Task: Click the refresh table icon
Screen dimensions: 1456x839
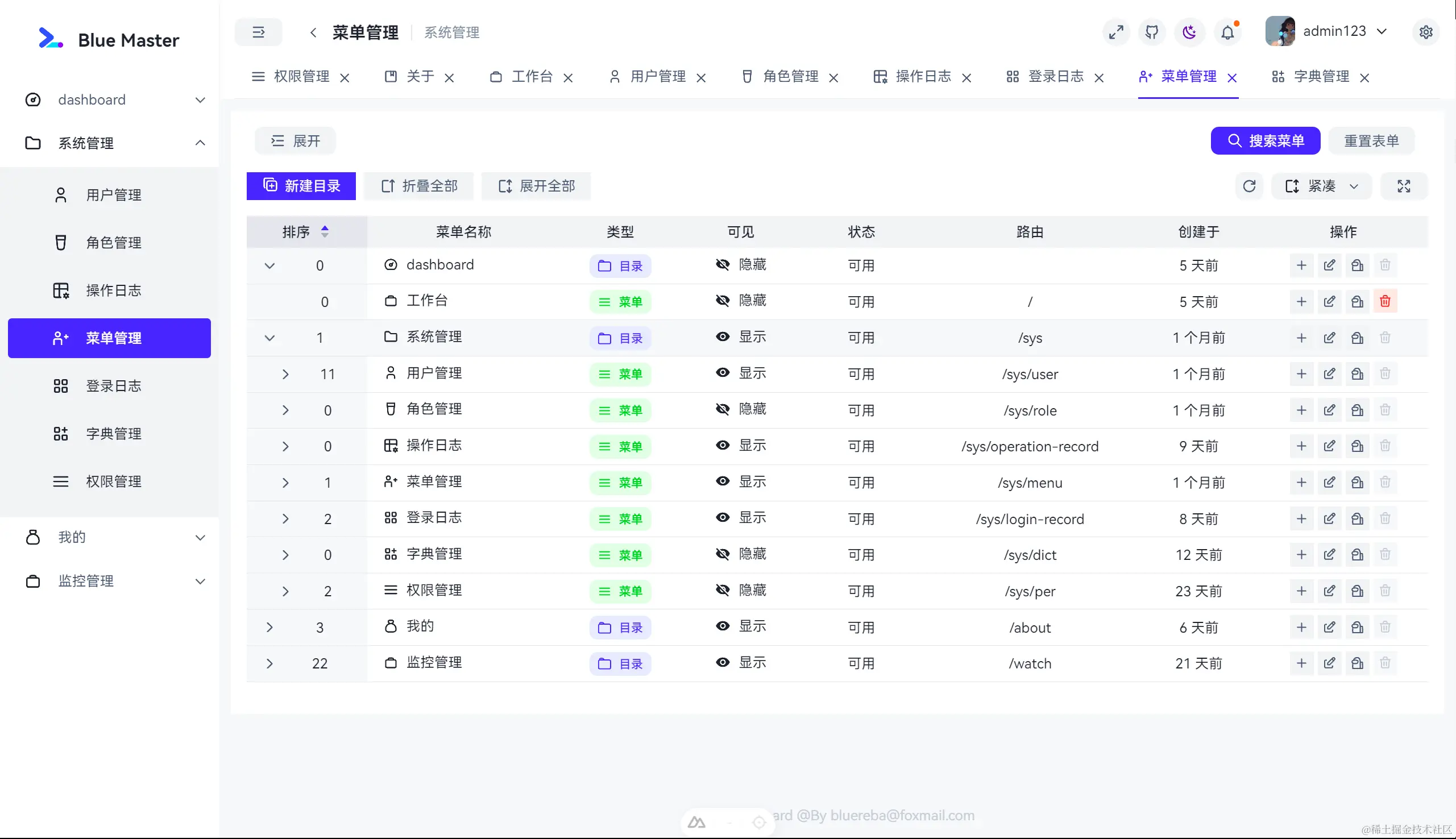Action: pos(1249,186)
